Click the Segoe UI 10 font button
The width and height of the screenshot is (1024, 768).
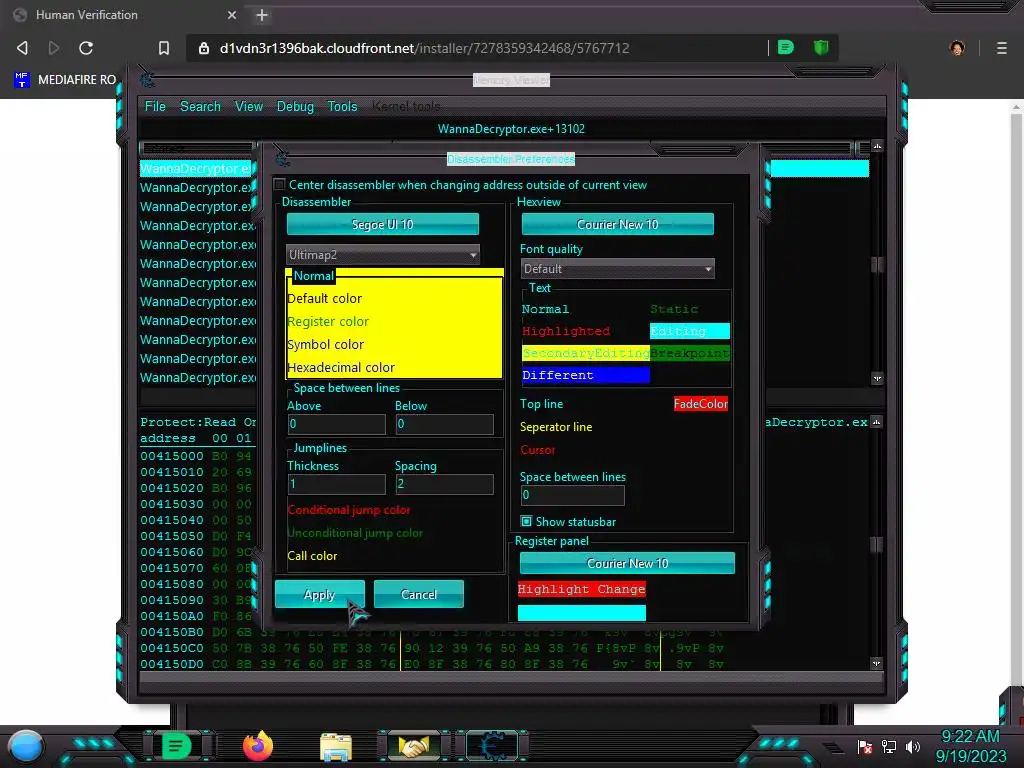(383, 224)
